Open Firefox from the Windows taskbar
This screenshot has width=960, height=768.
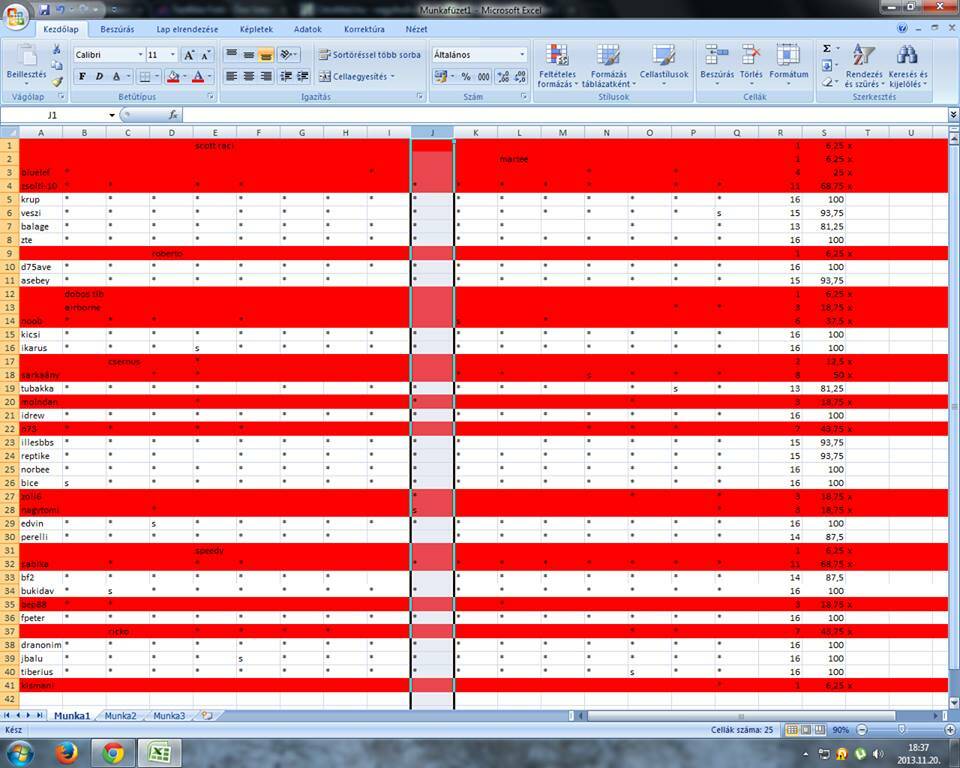(66, 752)
